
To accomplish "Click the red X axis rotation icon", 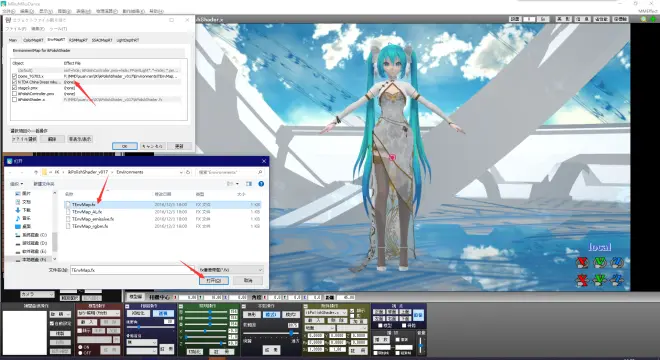I will click(x=582, y=263).
